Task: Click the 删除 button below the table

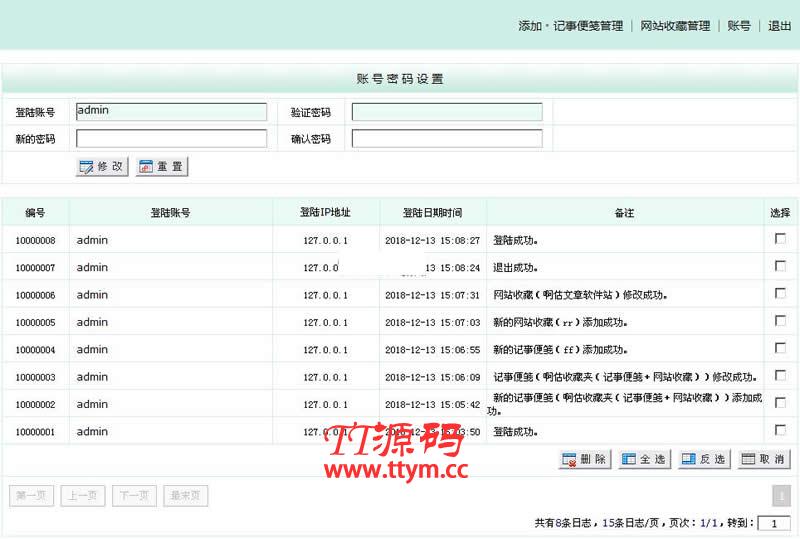Action: pyautogui.click(x=585, y=459)
